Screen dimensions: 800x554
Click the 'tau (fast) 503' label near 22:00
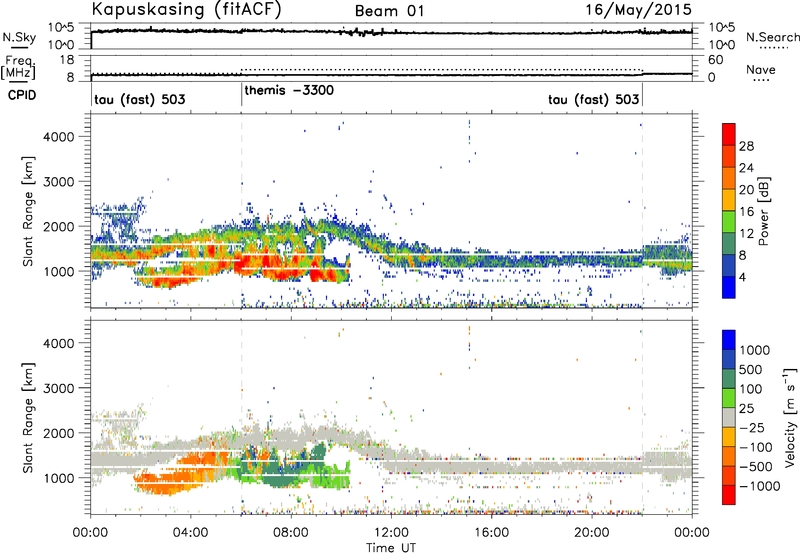pos(593,99)
